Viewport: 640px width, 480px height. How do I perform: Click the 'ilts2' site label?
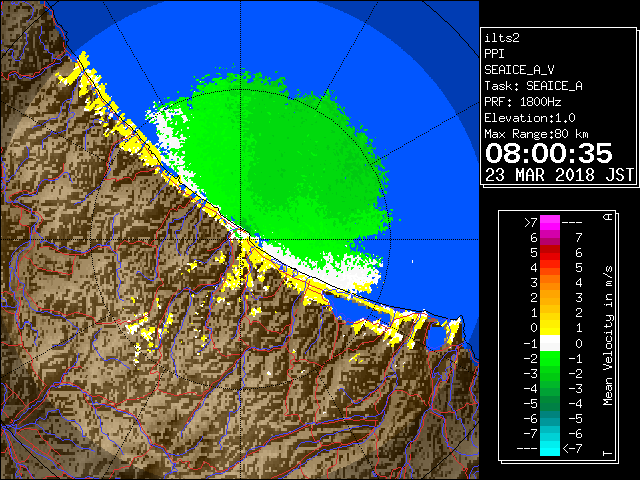coord(502,38)
